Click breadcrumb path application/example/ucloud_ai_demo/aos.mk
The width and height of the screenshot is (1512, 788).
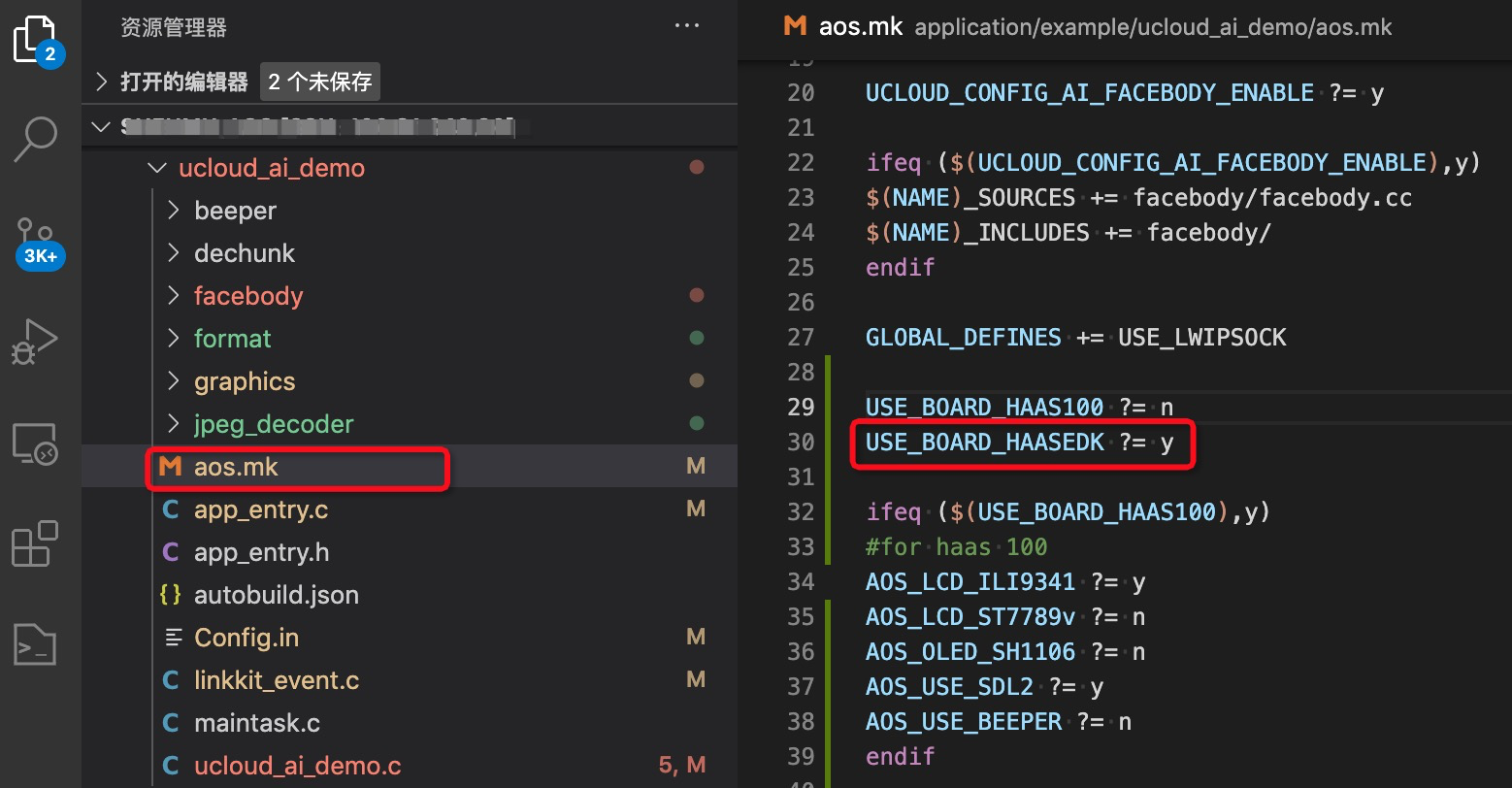point(1153,27)
